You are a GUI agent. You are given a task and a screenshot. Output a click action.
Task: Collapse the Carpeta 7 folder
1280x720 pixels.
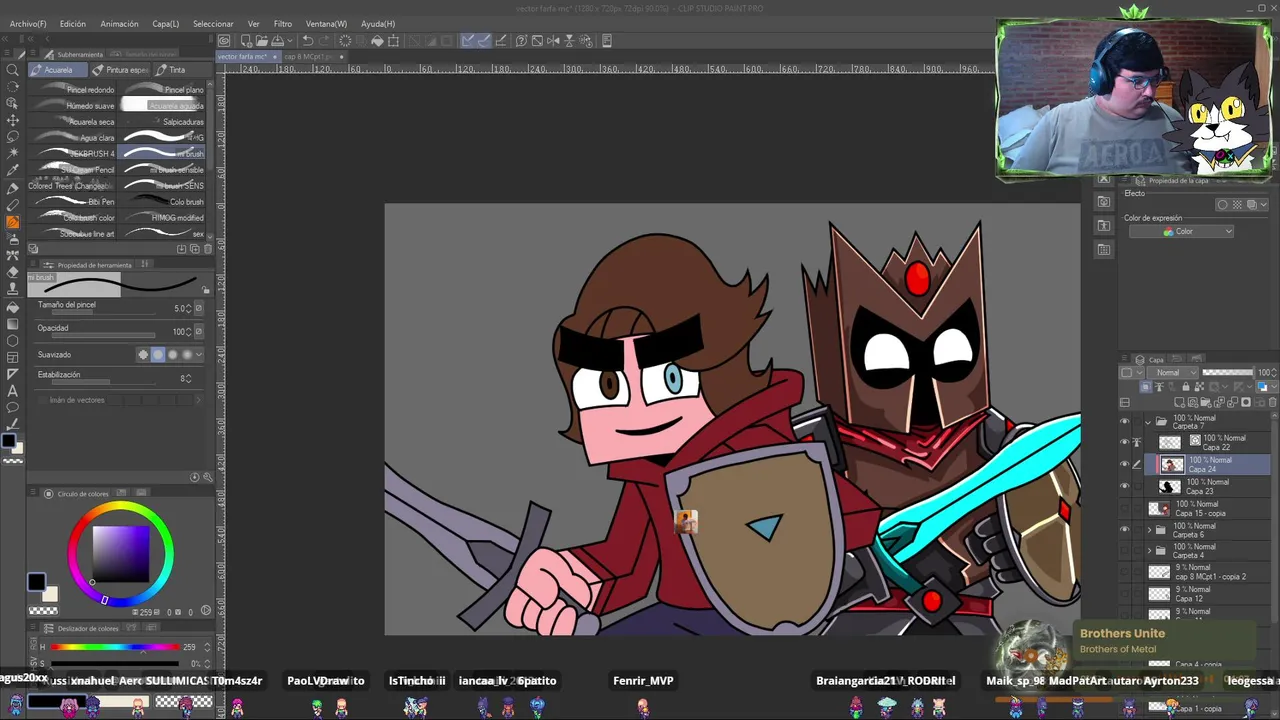1148,422
